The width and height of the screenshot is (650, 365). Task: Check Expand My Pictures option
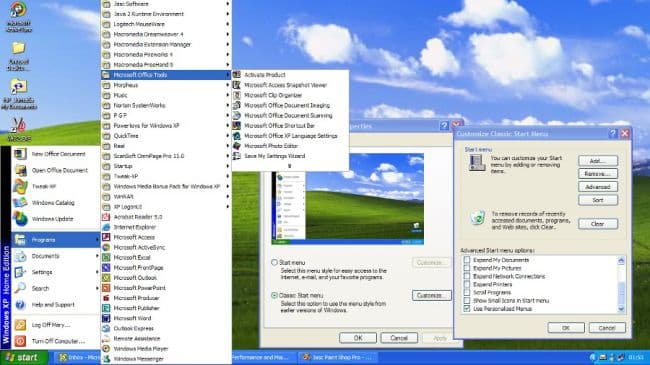tap(467, 268)
